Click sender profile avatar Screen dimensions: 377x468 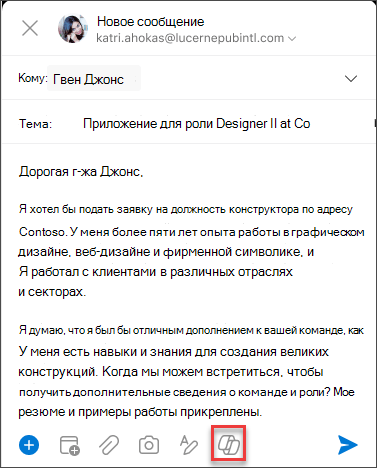(73, 29)
